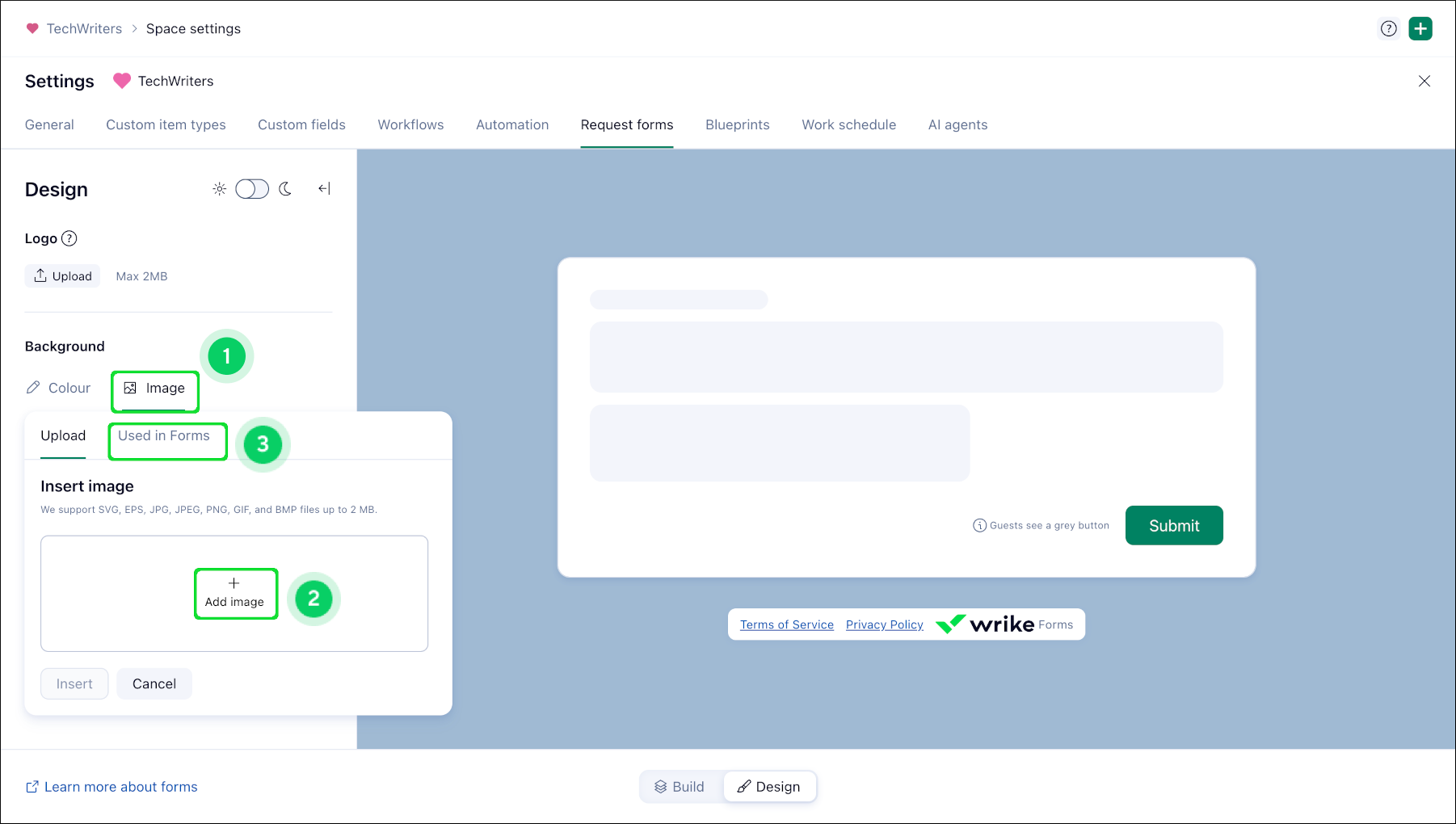
Task: Collapse the Design panel with arrow icon
Action: [324, 189]
